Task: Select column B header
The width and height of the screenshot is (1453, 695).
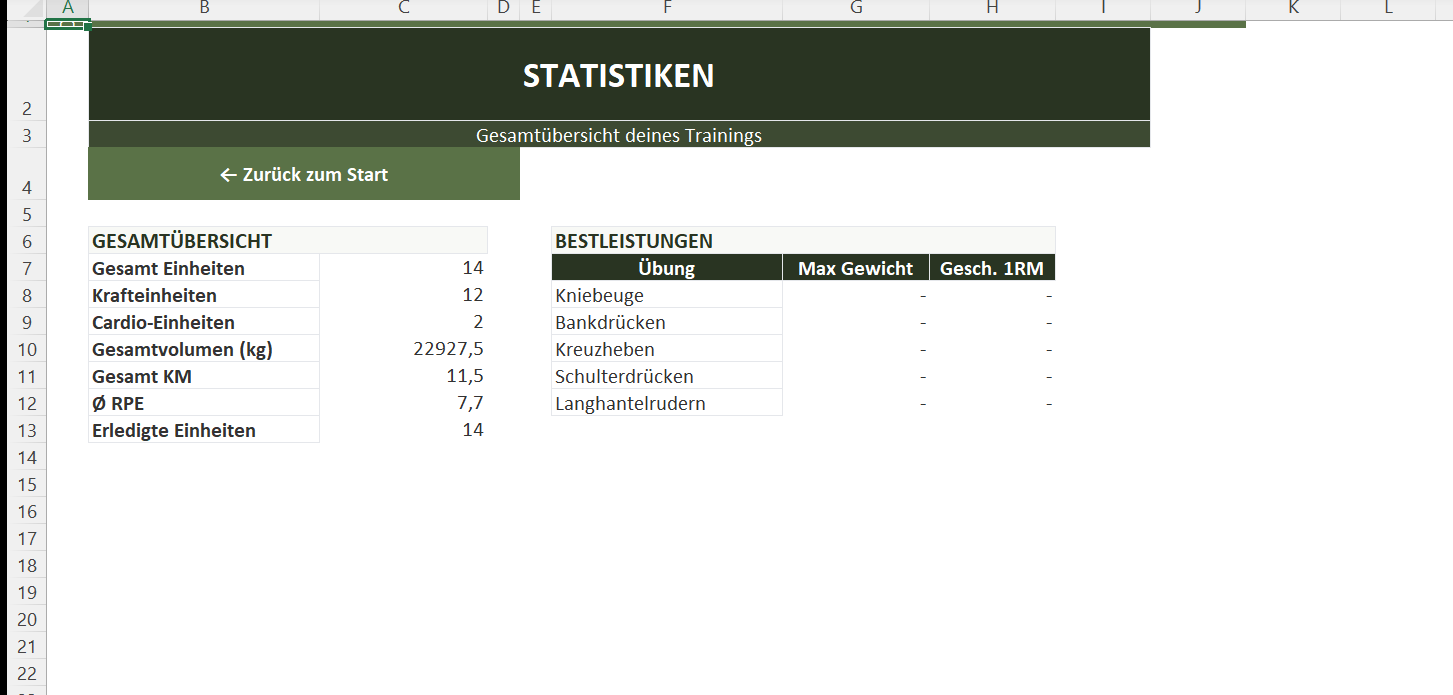Action: click(x=204, y=8)
